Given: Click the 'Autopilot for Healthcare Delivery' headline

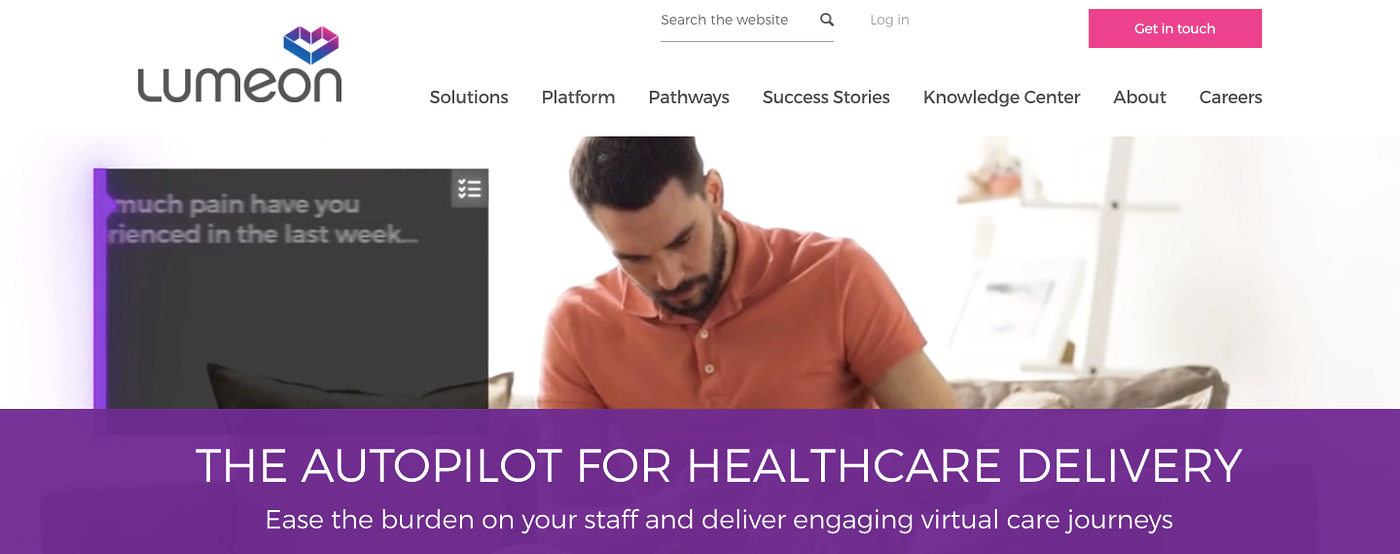Looking at the screenshot, I should click(x=718, y=466).
